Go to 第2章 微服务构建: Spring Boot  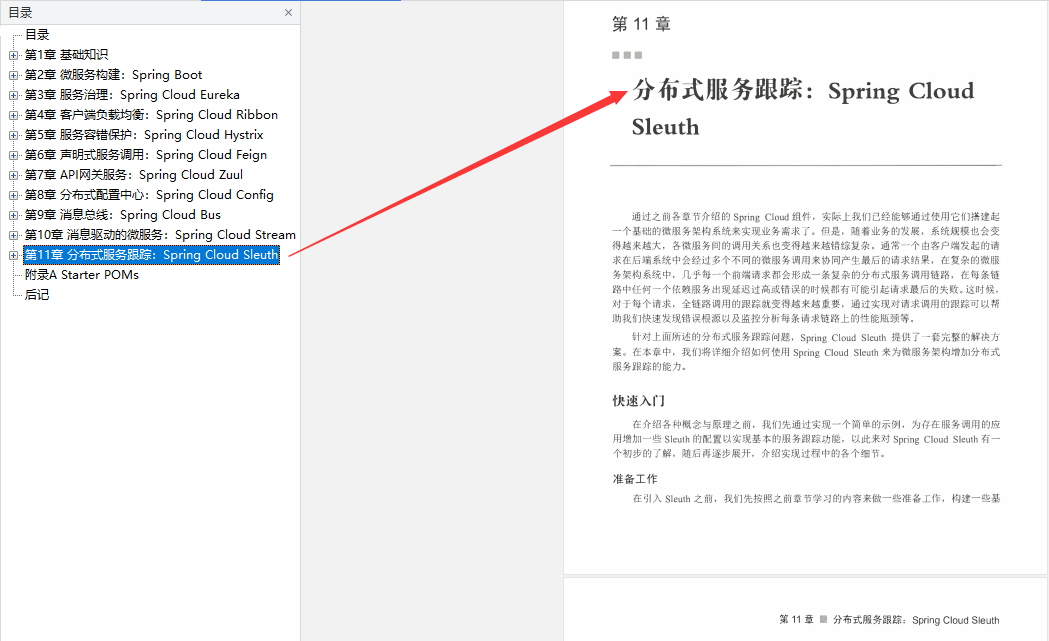113,75
